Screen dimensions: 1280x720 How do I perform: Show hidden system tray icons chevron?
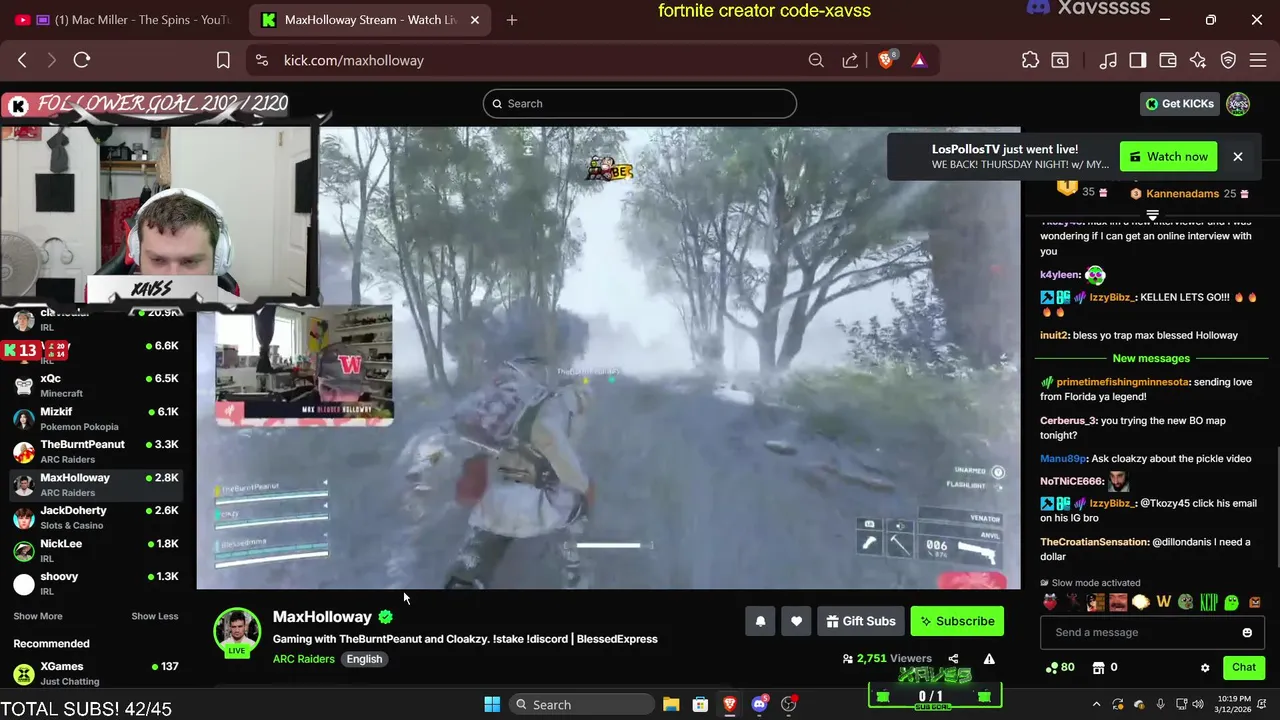coord(1096,704)
